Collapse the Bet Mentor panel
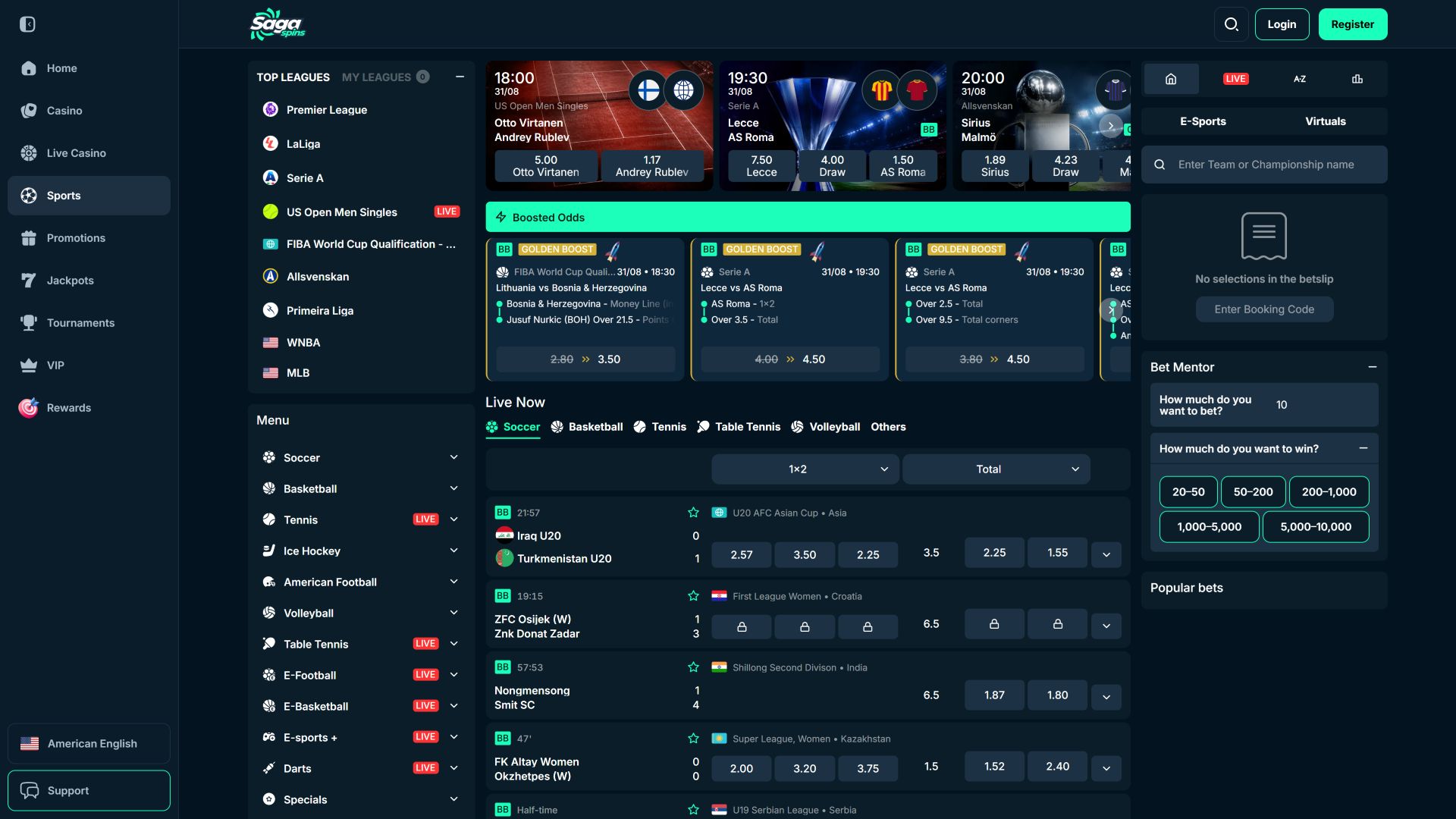The width and height of the screenshot is (1456, 819). pyautogui.click(x=1373, y=367)
